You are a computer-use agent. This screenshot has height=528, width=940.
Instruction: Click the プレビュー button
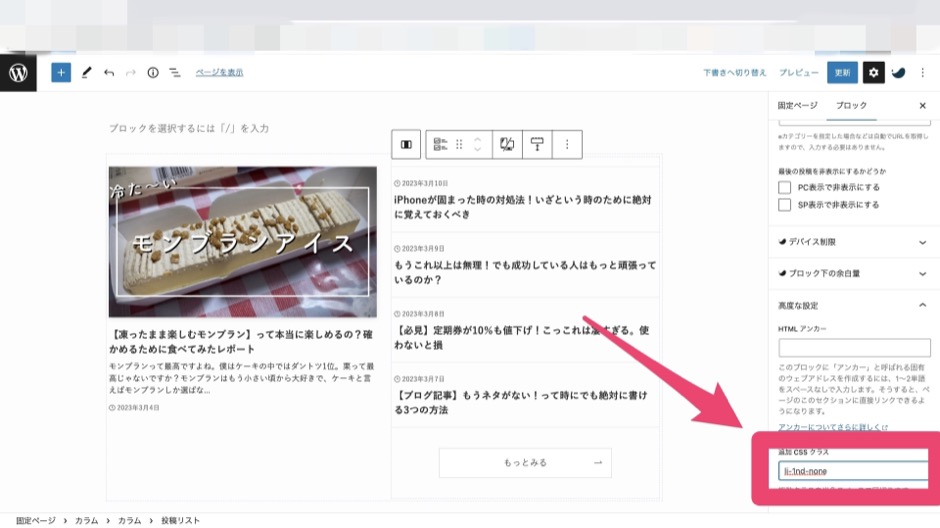pos(799,73)
